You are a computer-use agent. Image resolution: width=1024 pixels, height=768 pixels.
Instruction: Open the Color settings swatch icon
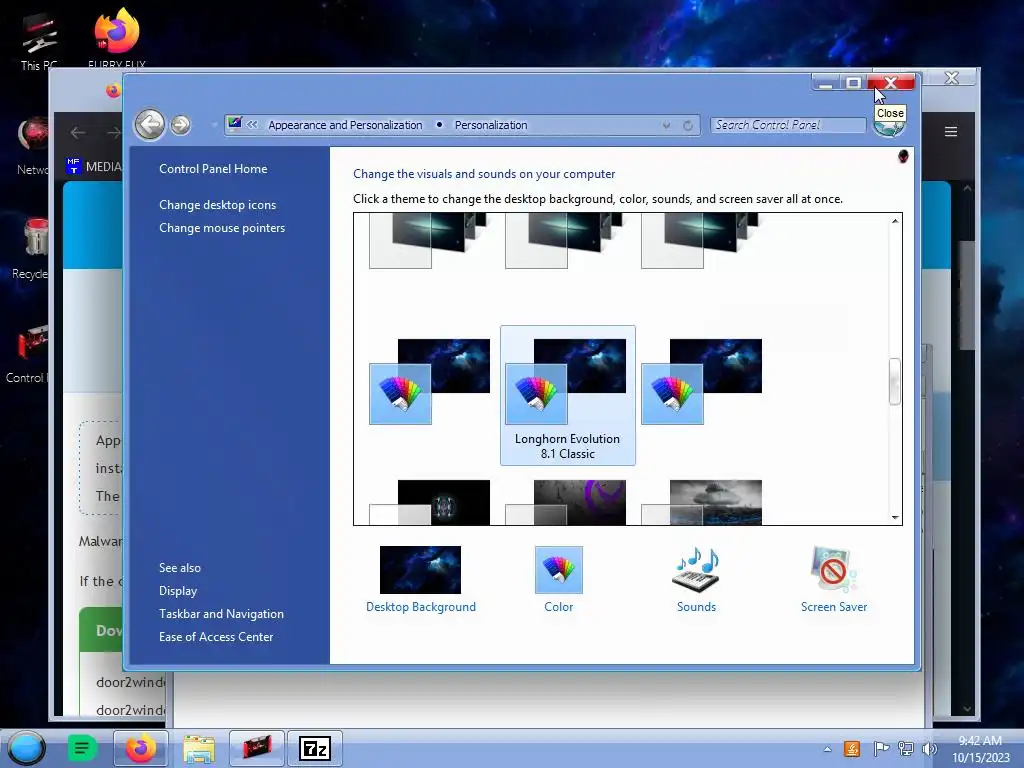(x=558, y=570)
